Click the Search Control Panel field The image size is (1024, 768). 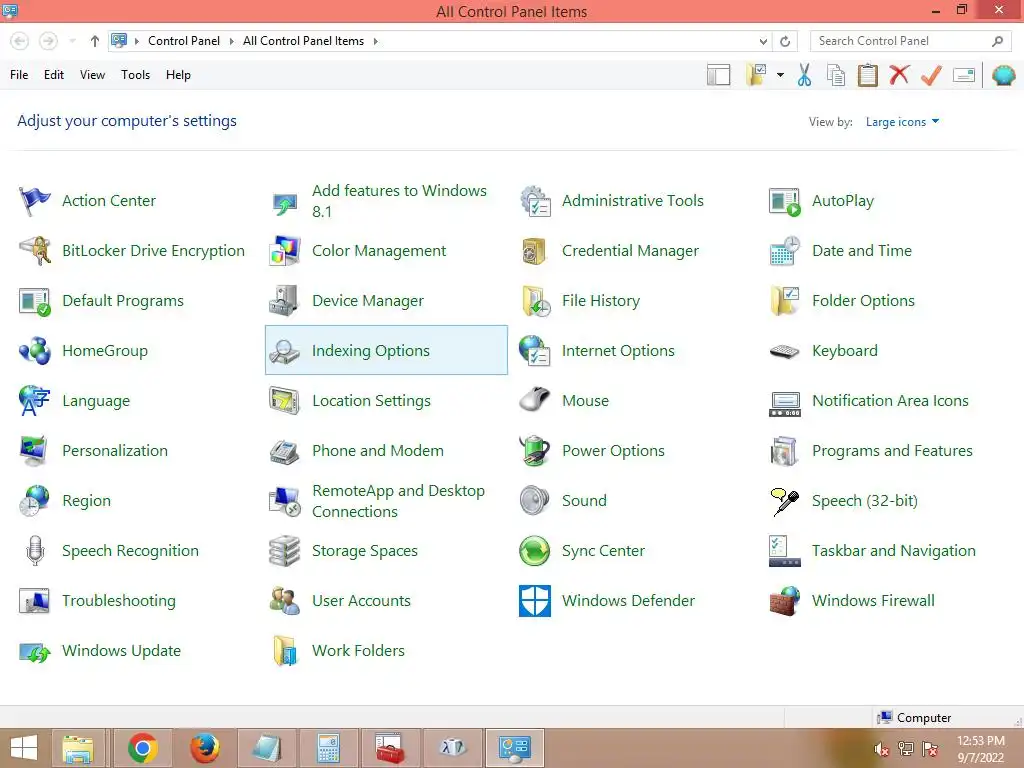point(910,41)
